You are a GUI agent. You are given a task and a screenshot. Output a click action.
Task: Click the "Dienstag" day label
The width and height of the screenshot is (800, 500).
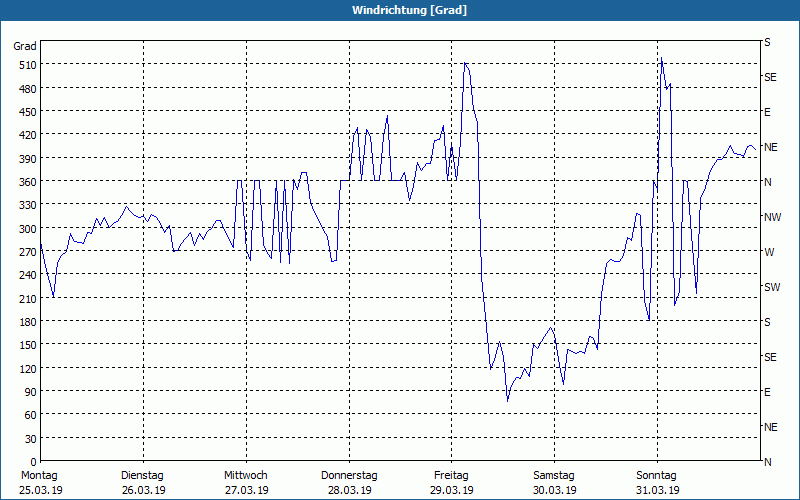click(x=142, y=476)
